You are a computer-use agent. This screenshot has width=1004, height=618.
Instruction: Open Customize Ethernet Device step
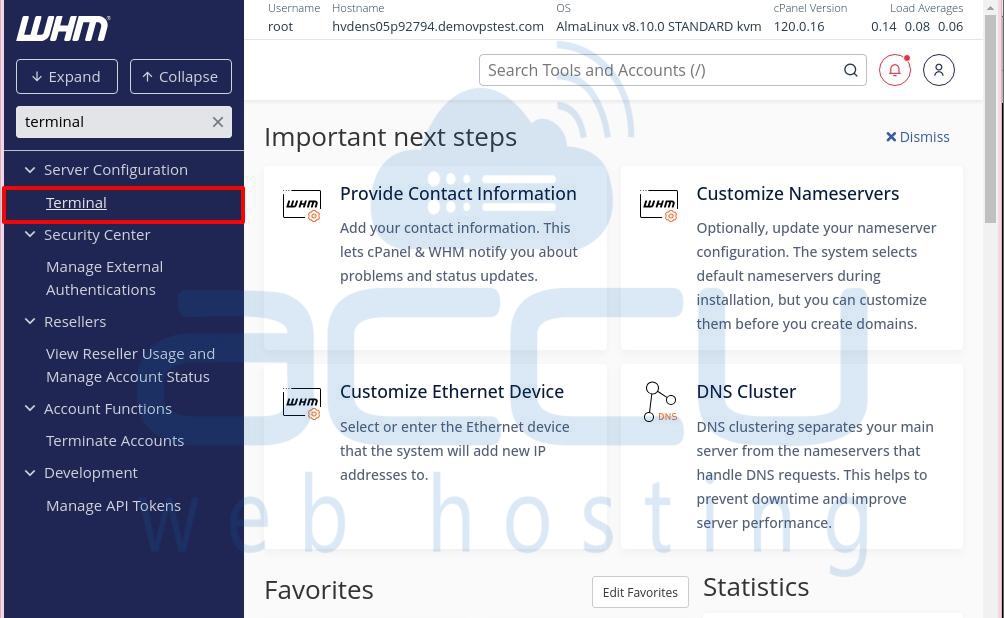(x=452, y=392)
